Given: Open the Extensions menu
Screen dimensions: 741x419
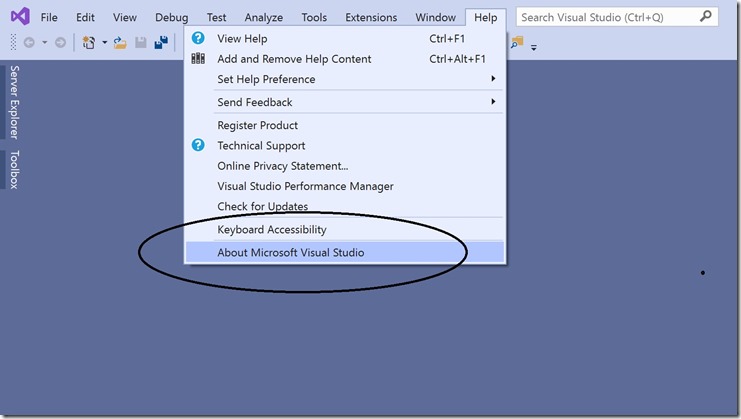Looking at the screenshot, I should coord(371,17).
